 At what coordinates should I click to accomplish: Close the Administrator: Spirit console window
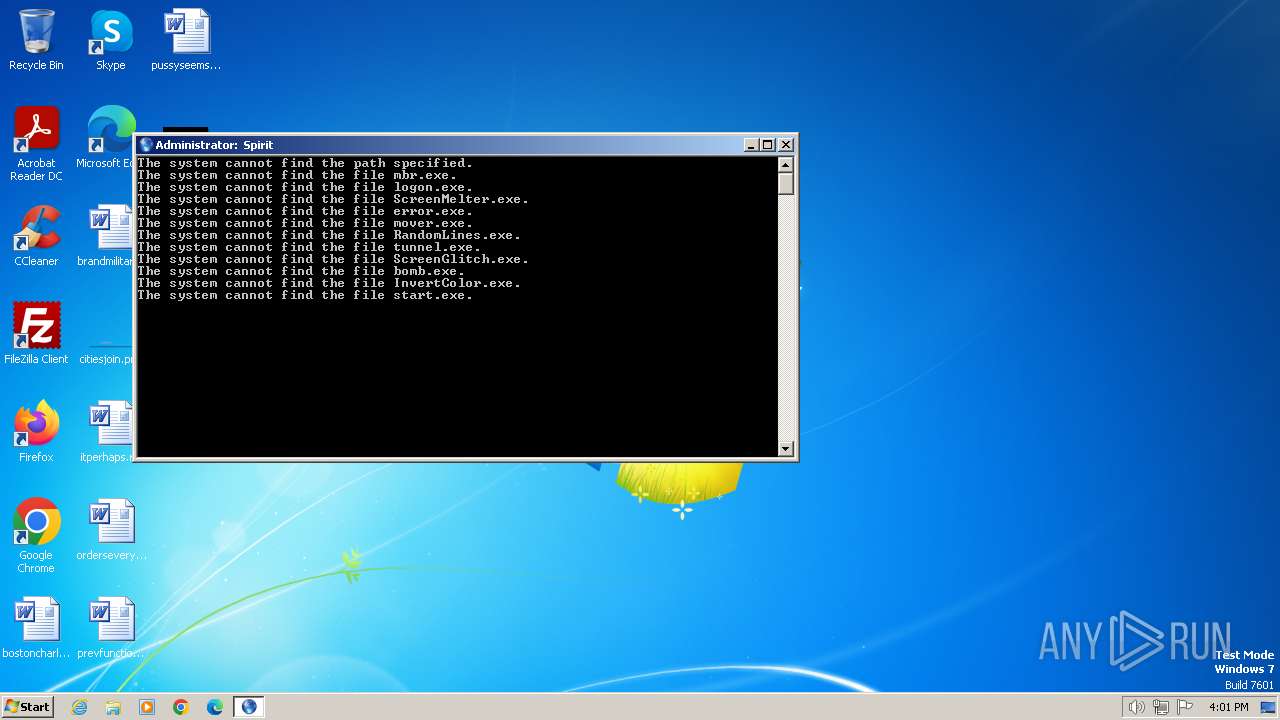pyautogui.click(x=786, y=145)
